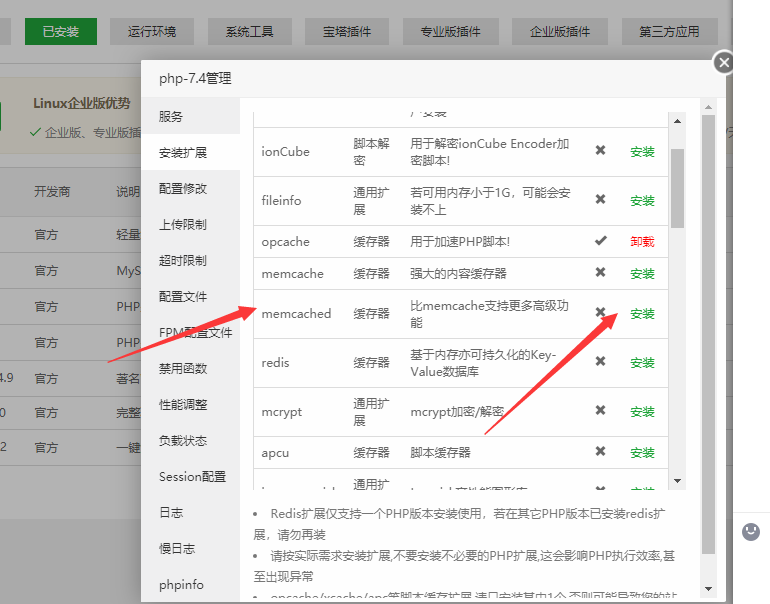Screen dimensions: 770x604
Task: Install the memcache extension
Action: (642, 274)
